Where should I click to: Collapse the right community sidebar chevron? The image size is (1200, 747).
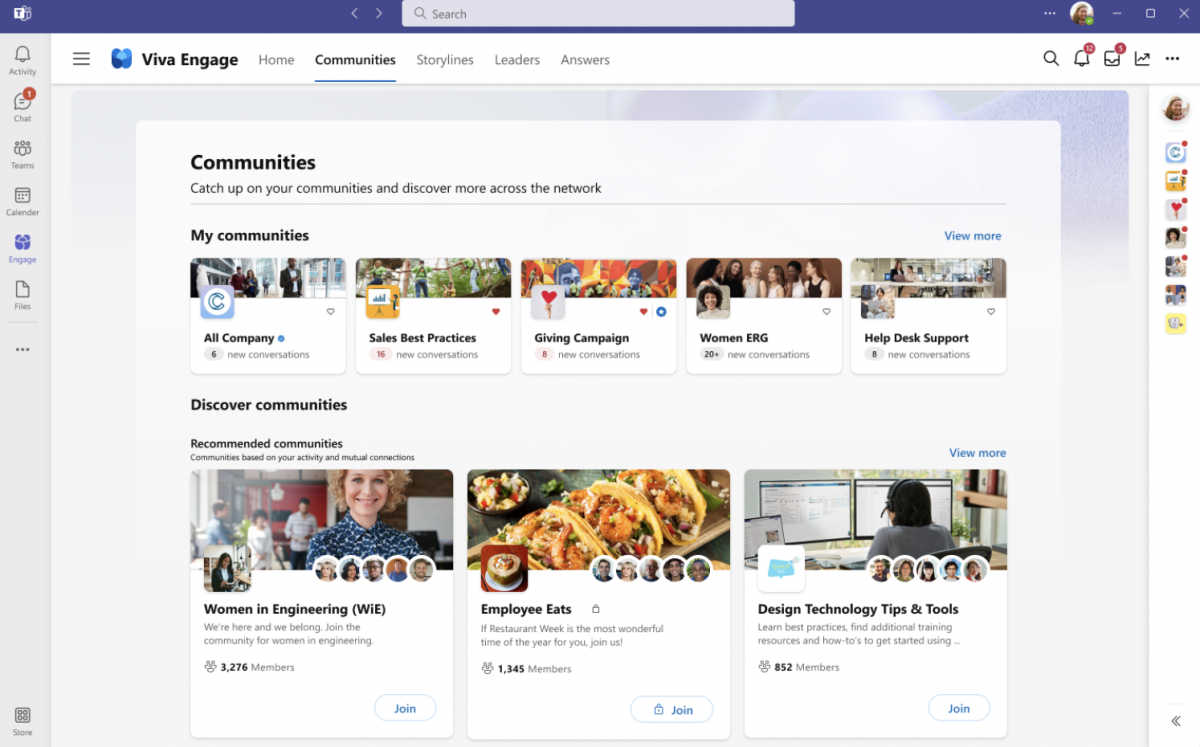(1175, 719)
